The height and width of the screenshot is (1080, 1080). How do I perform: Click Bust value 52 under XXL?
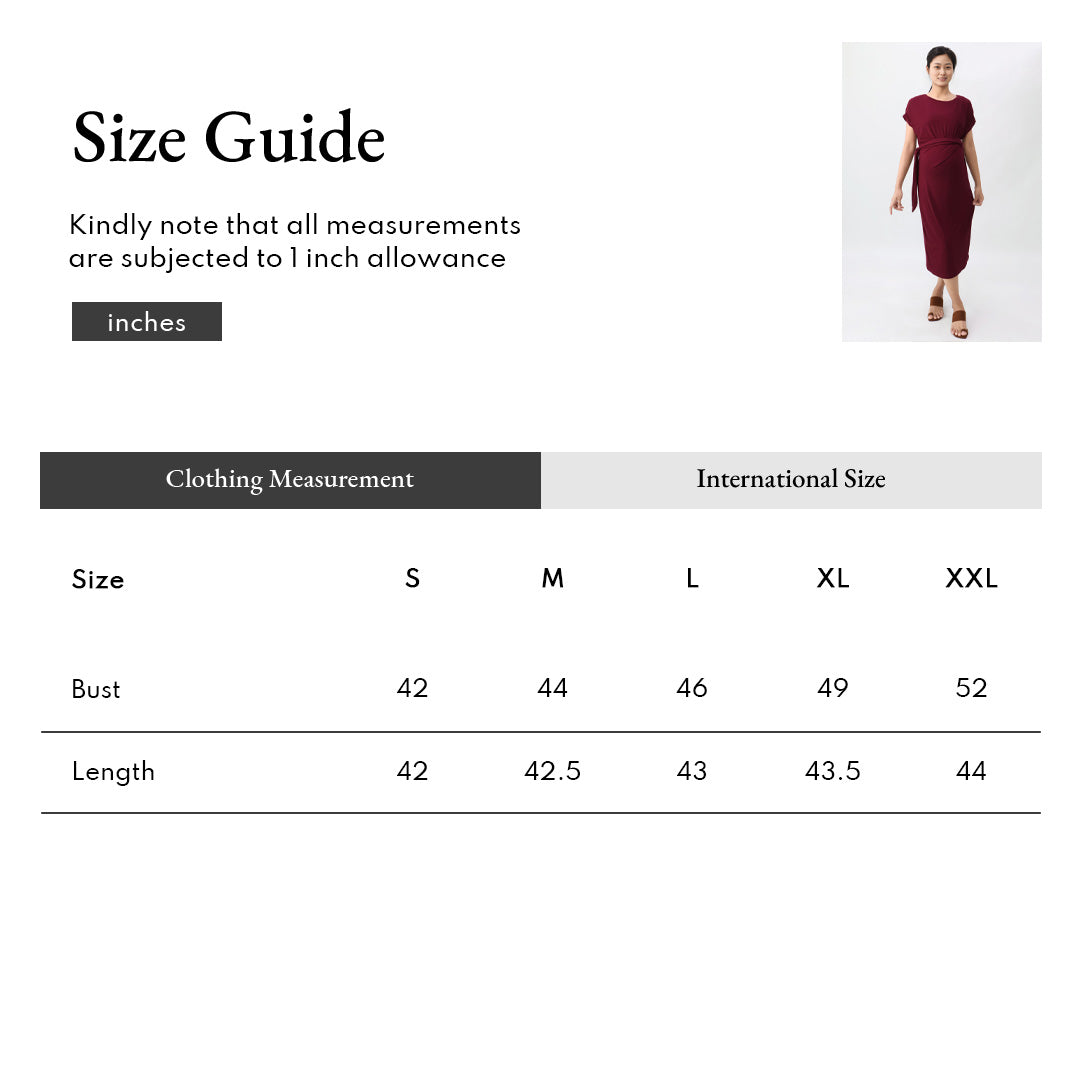click(x=971, y=688)
